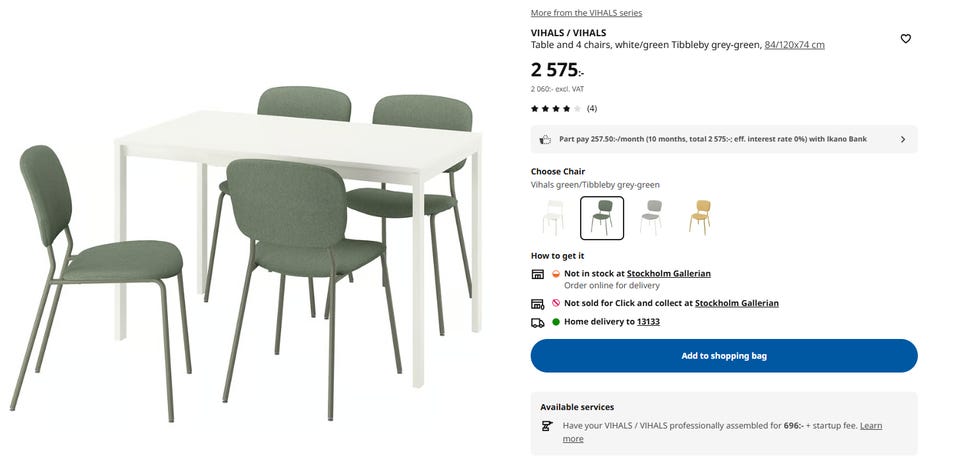
Task: Open More from the VIHALS series
Action: click(587, 13)
